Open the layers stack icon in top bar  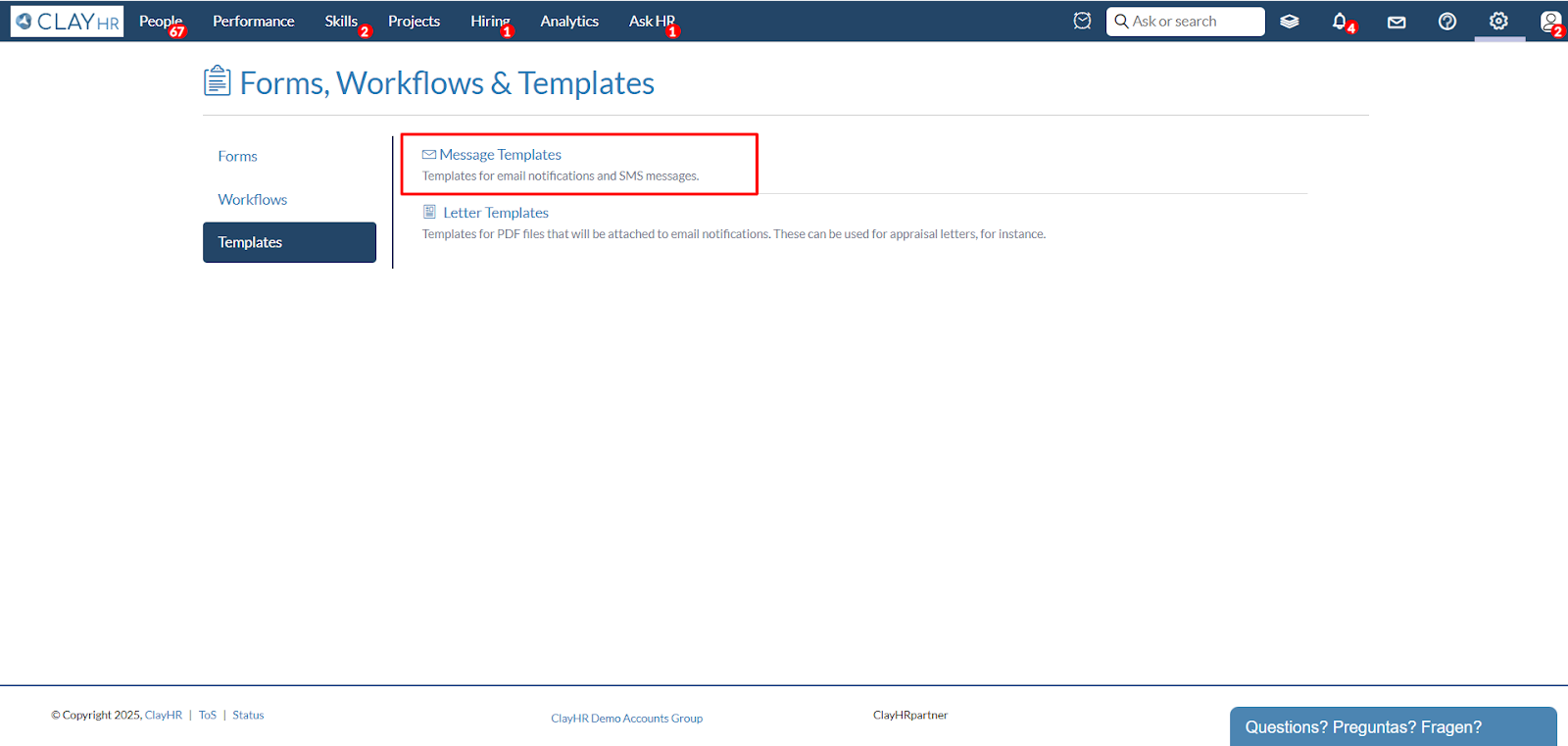(1290, 21)
